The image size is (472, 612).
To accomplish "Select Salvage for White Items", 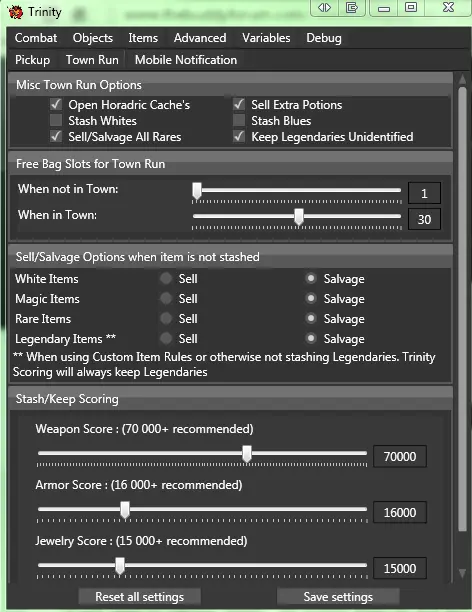I will [311, 278].
